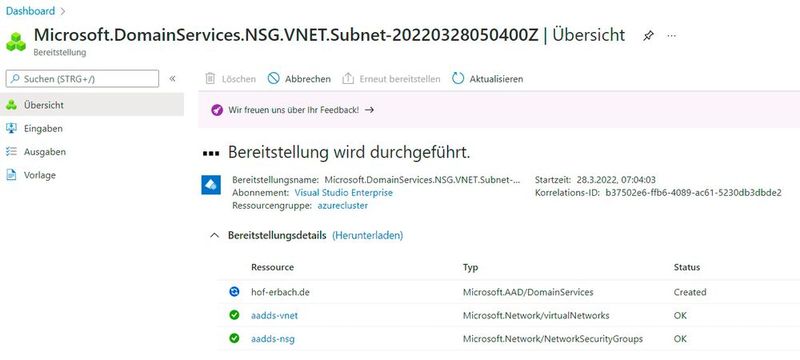Click the Bereitstellung wird durchgeführt heading
Screen dimensions: 800x360
[349, 152]
